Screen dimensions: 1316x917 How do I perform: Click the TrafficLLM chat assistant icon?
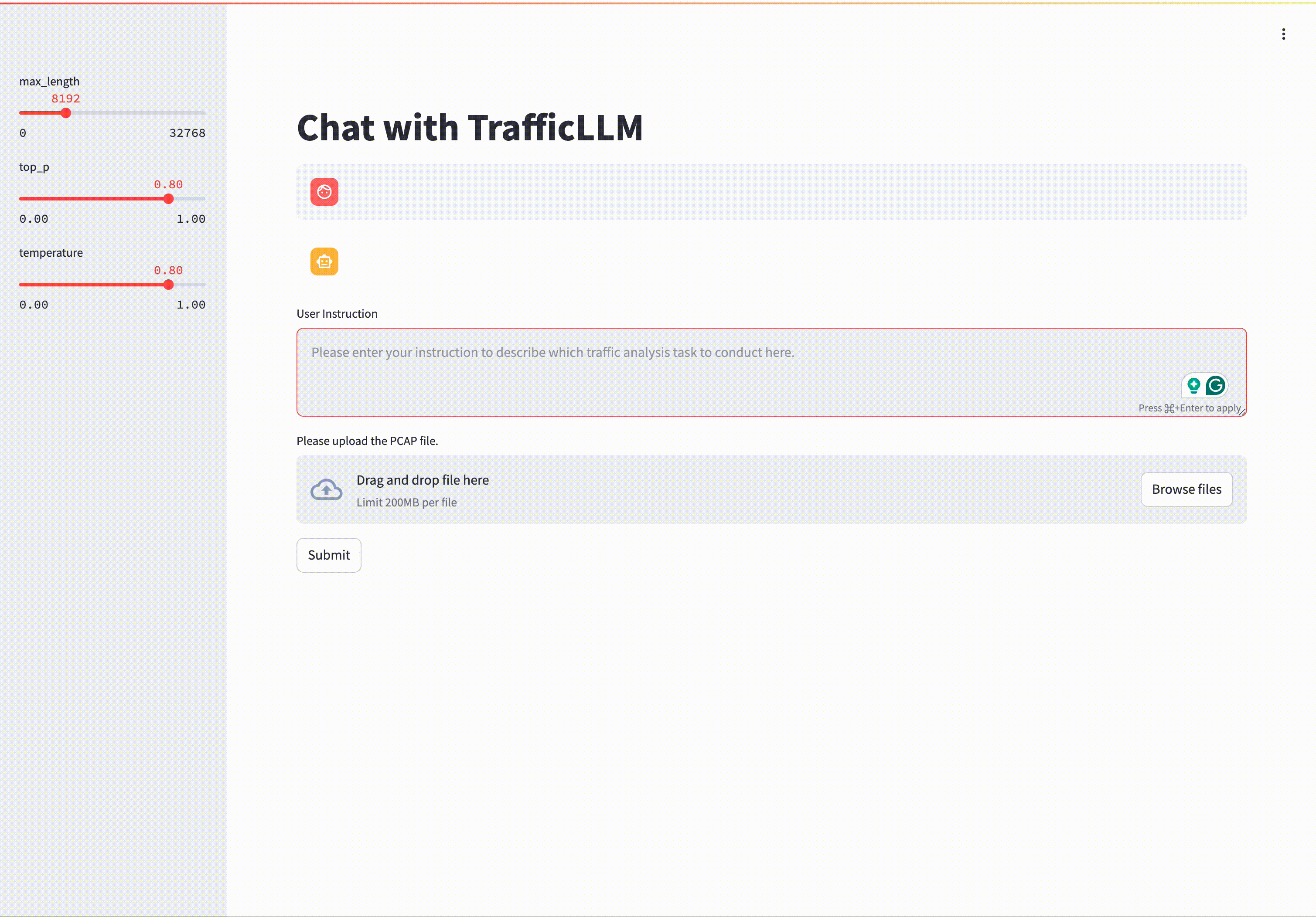(324, 262)
